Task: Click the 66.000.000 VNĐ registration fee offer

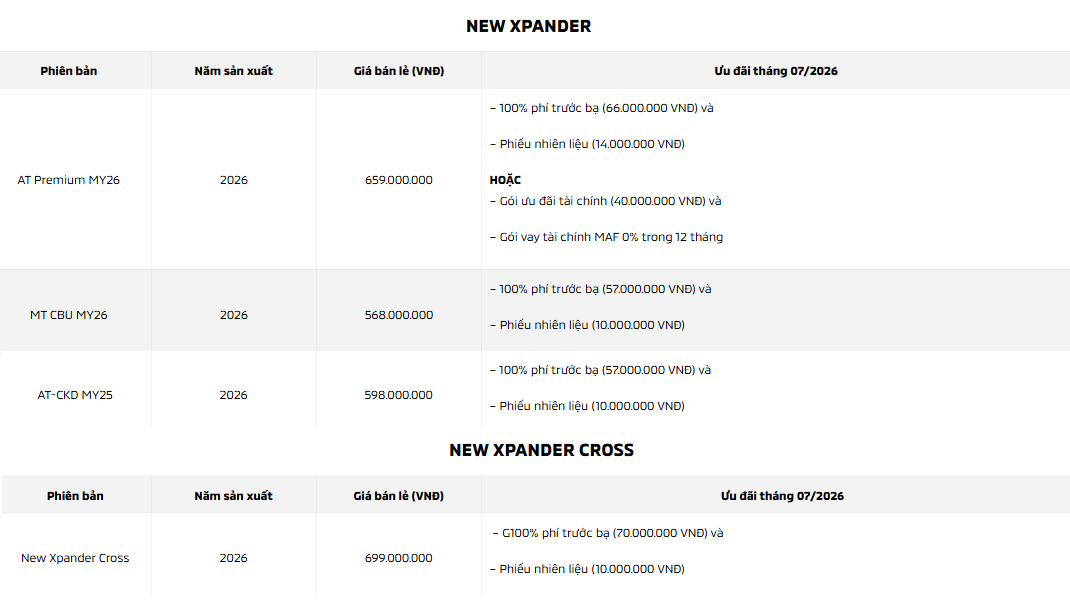Action: tap(601, 109)
